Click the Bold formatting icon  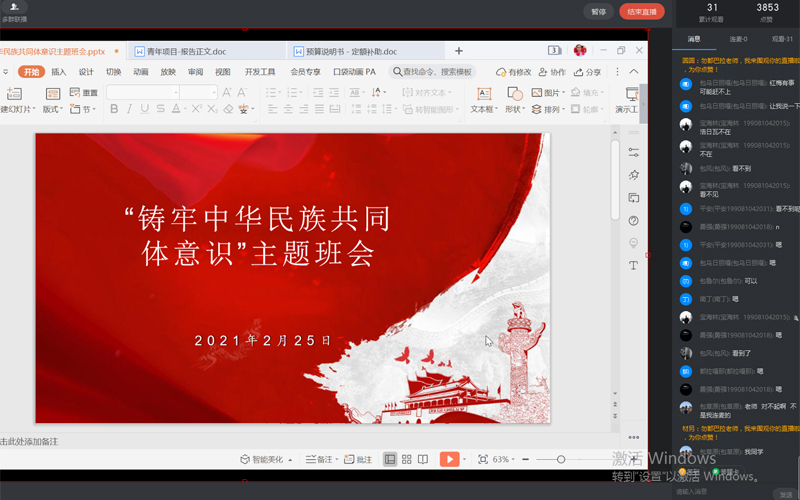tap(114, 109)
